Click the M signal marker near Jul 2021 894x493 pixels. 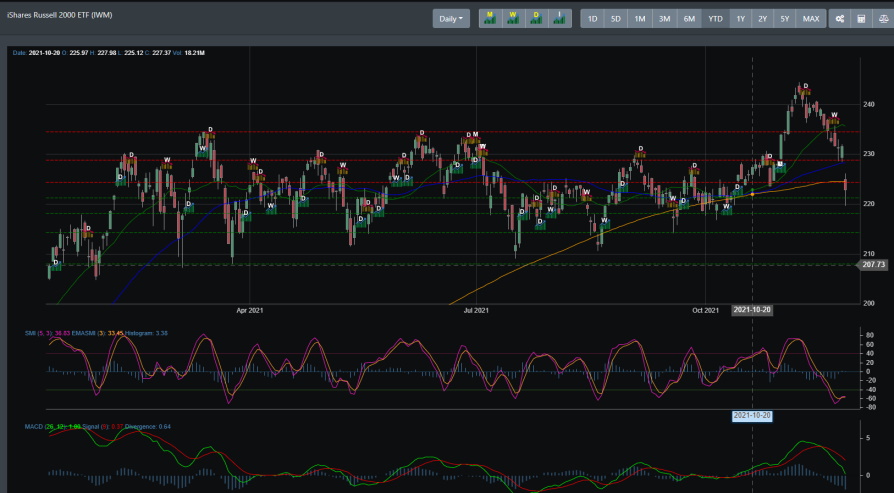click(475, 135)
